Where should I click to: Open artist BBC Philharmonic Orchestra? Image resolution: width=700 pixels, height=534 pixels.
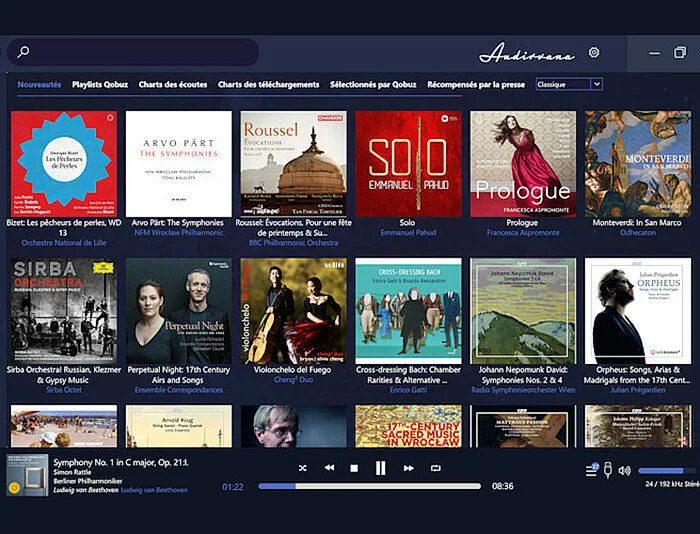(293, 243)
